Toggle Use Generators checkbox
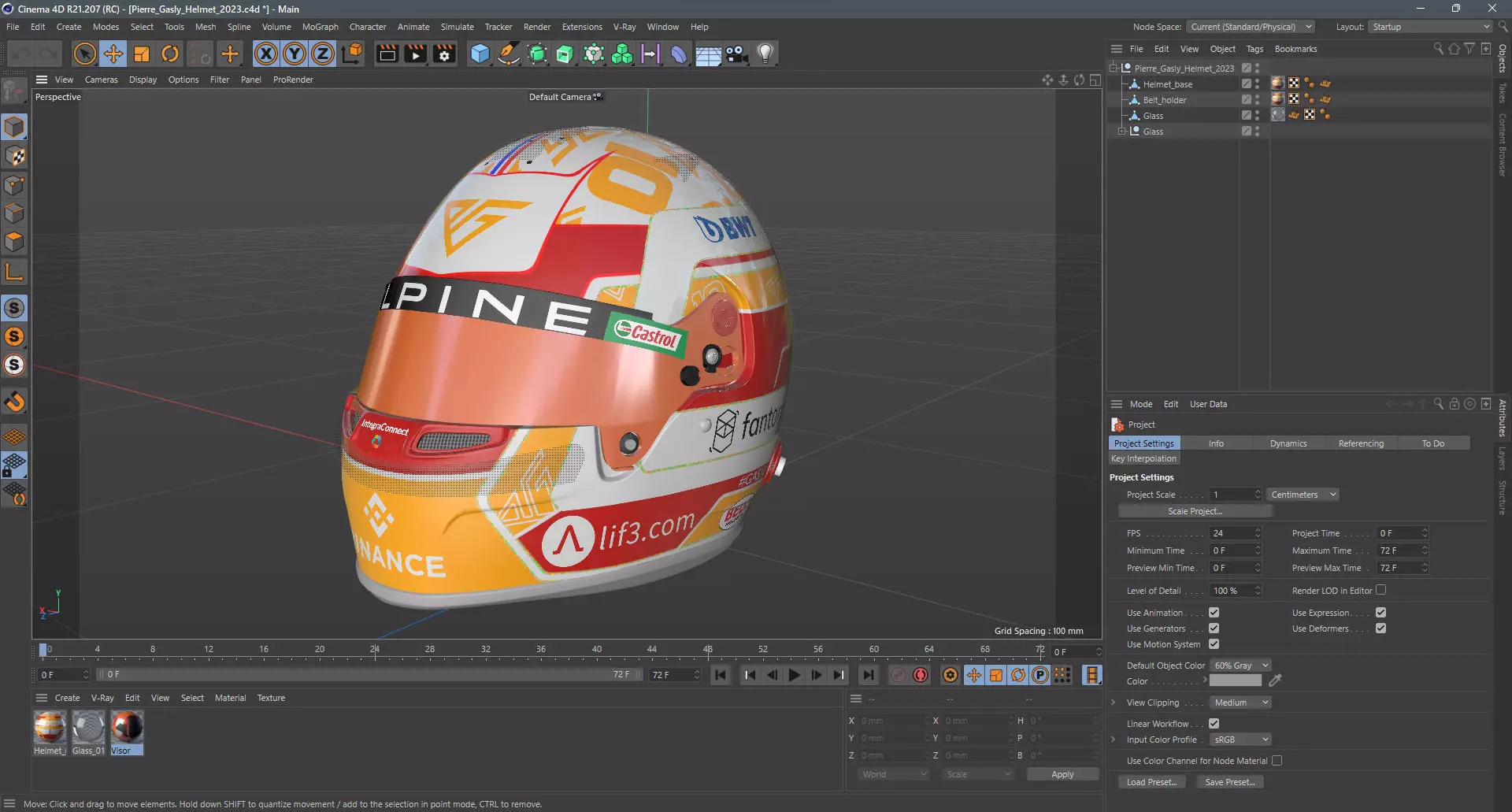The width and height of the screenshot is (1512, 812). point(1214,628)
